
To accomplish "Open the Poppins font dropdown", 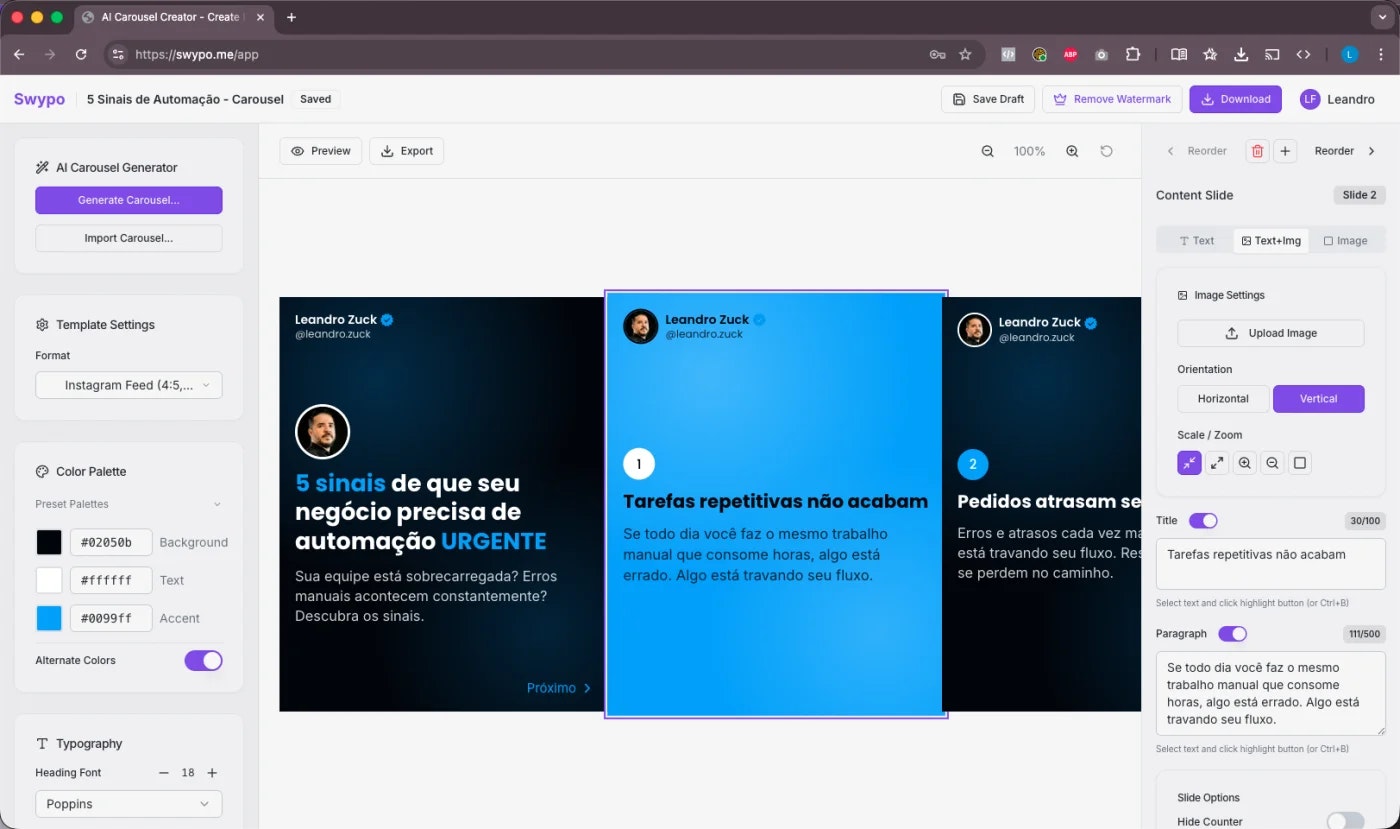I will [128, 803].
